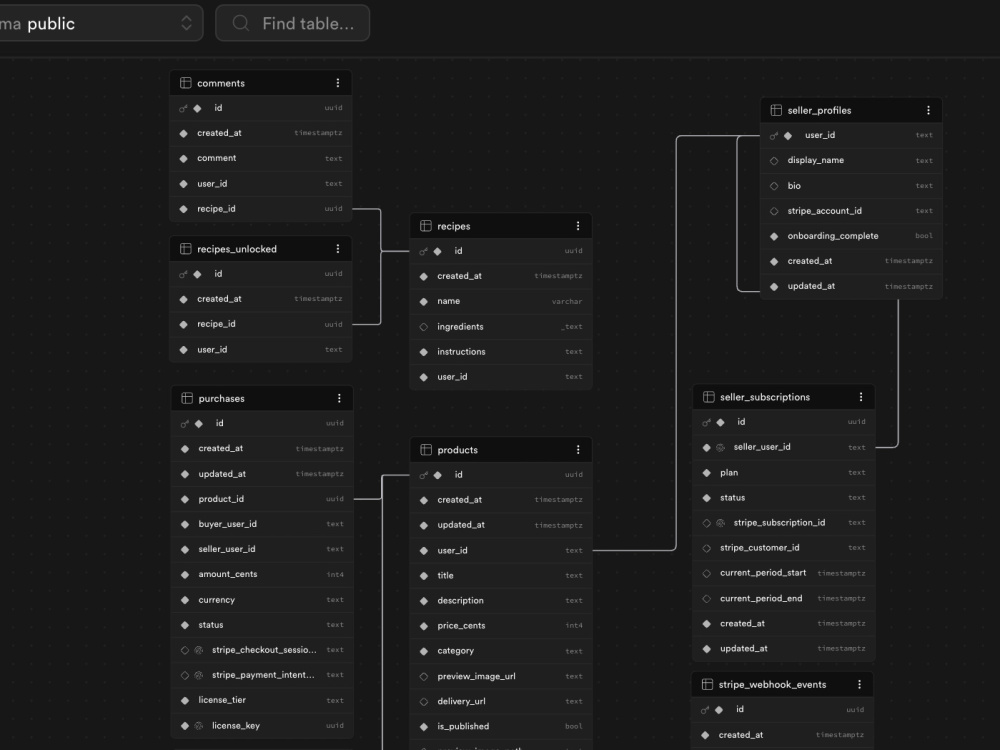Click the comment column in comments
1000x750 pixels.
(x=261, y=158)
